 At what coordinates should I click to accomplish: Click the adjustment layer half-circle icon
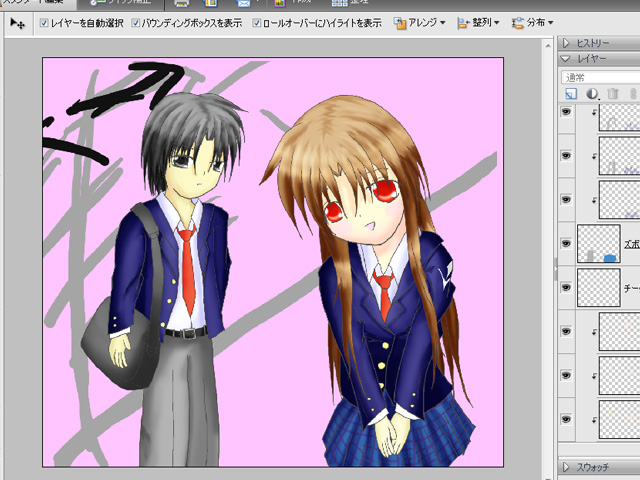592,94
